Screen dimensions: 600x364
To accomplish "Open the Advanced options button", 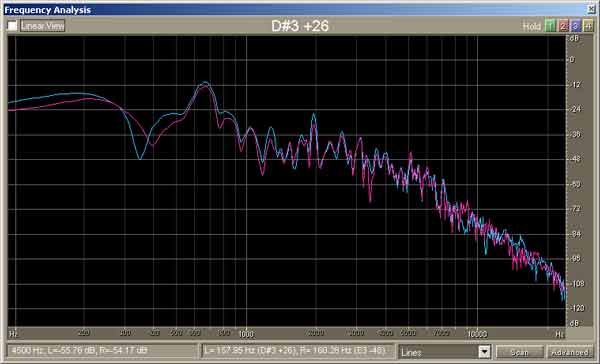I will 570,352.
